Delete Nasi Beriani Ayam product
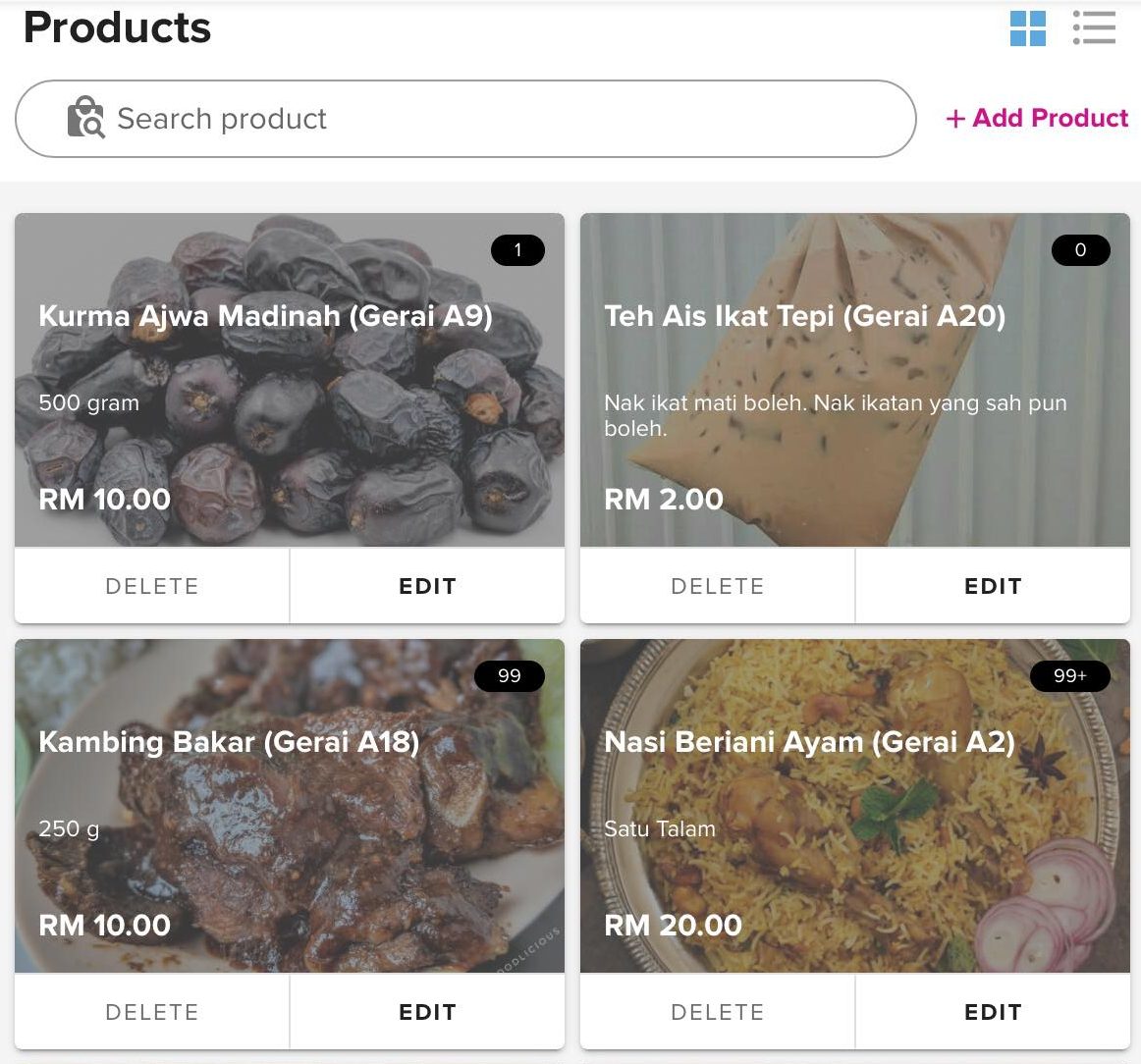 pos(718,1012)
